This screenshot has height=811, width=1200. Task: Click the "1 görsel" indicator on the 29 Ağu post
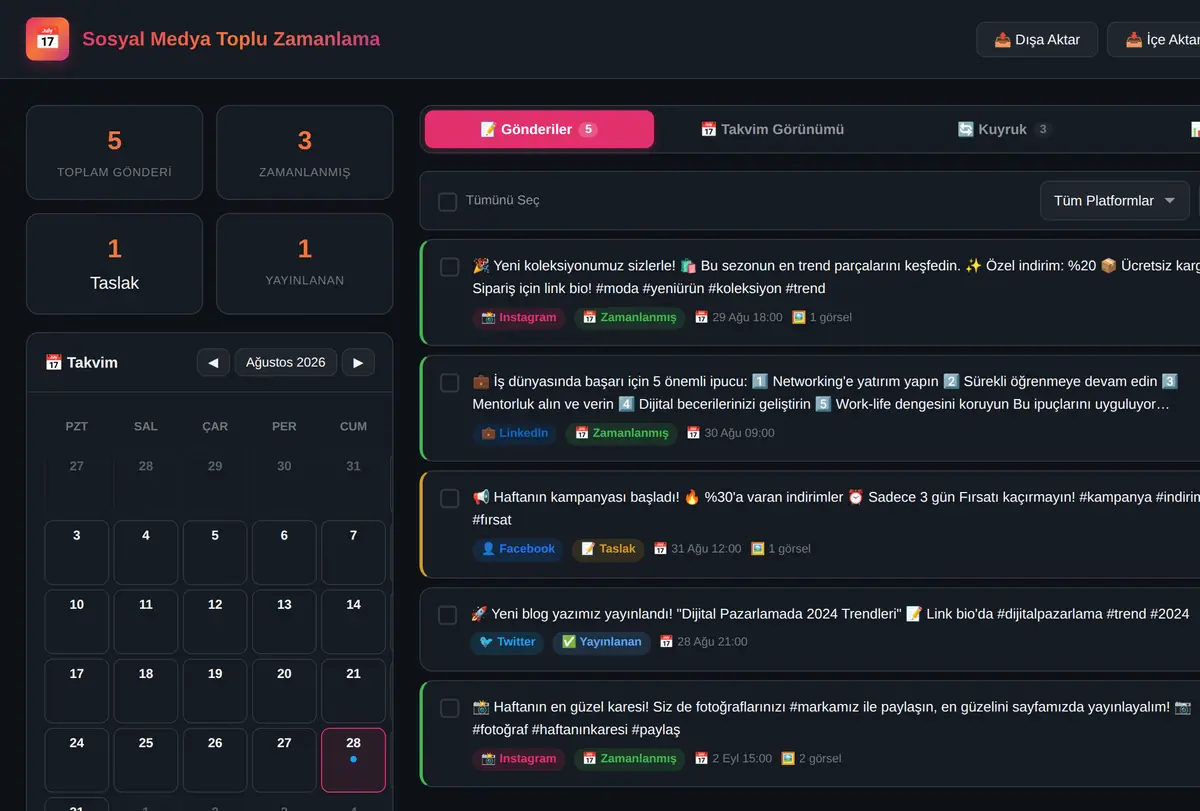822,317
